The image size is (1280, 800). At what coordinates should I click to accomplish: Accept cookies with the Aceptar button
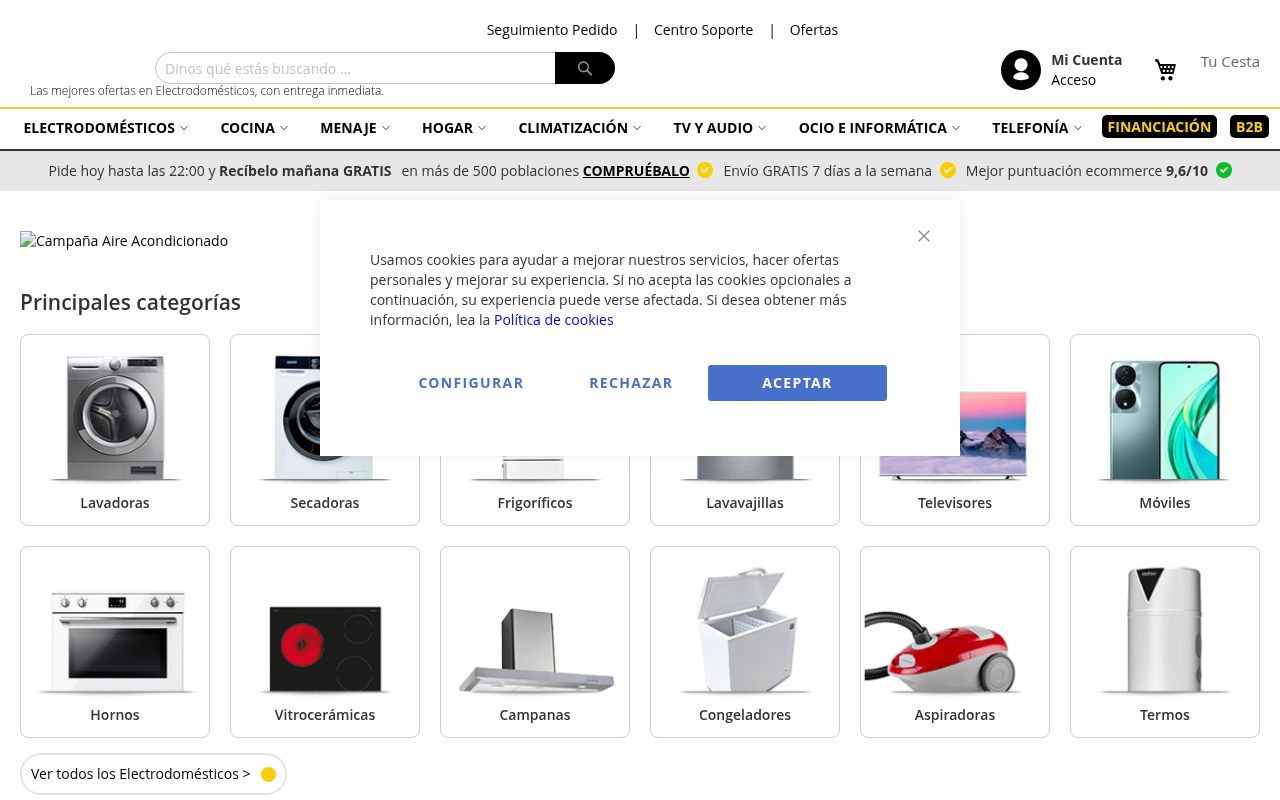(797, 383)
